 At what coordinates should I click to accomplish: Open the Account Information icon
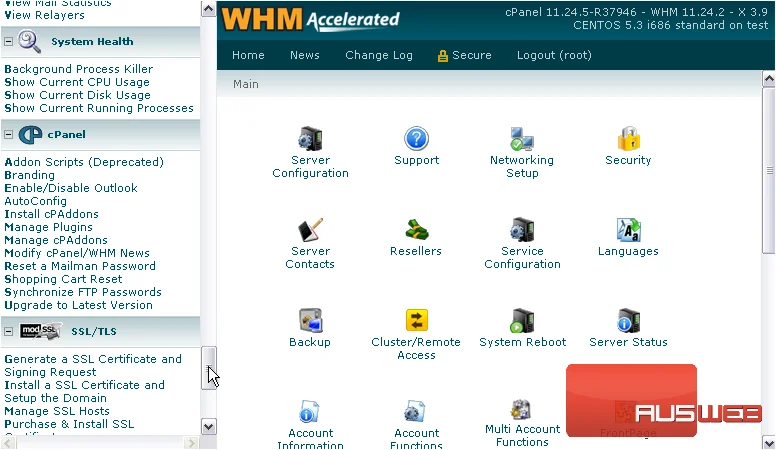309,412
